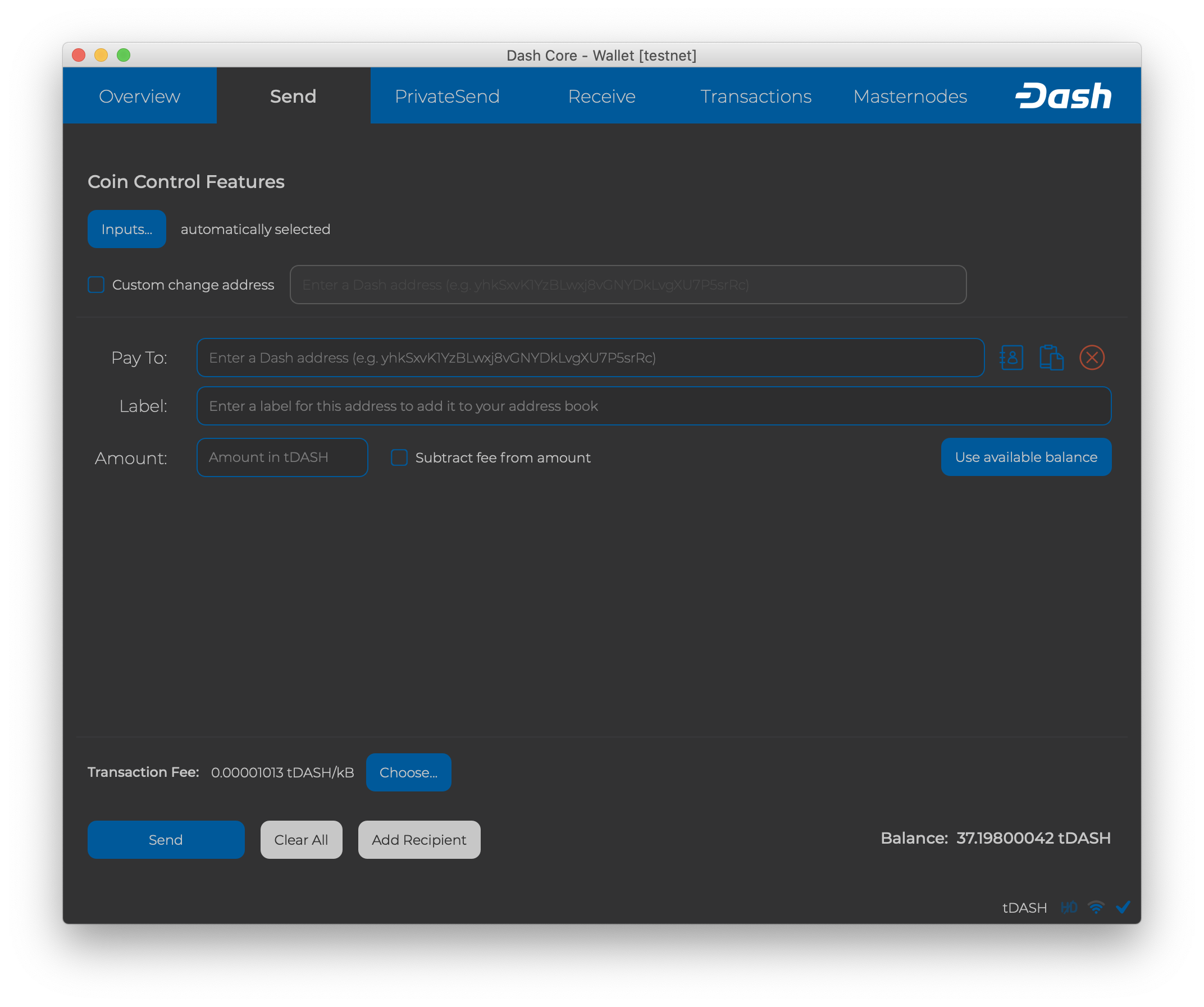This screenshot has height=1007, width=1204.
Task: Click the Dash logo
Action: 1063,96
